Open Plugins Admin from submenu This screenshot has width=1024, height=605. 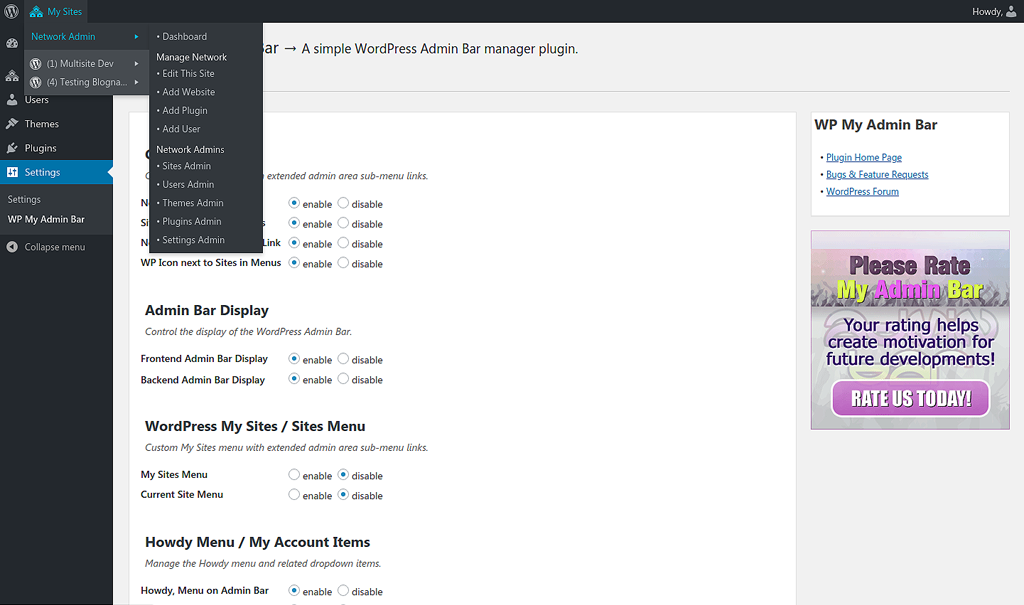191,221
